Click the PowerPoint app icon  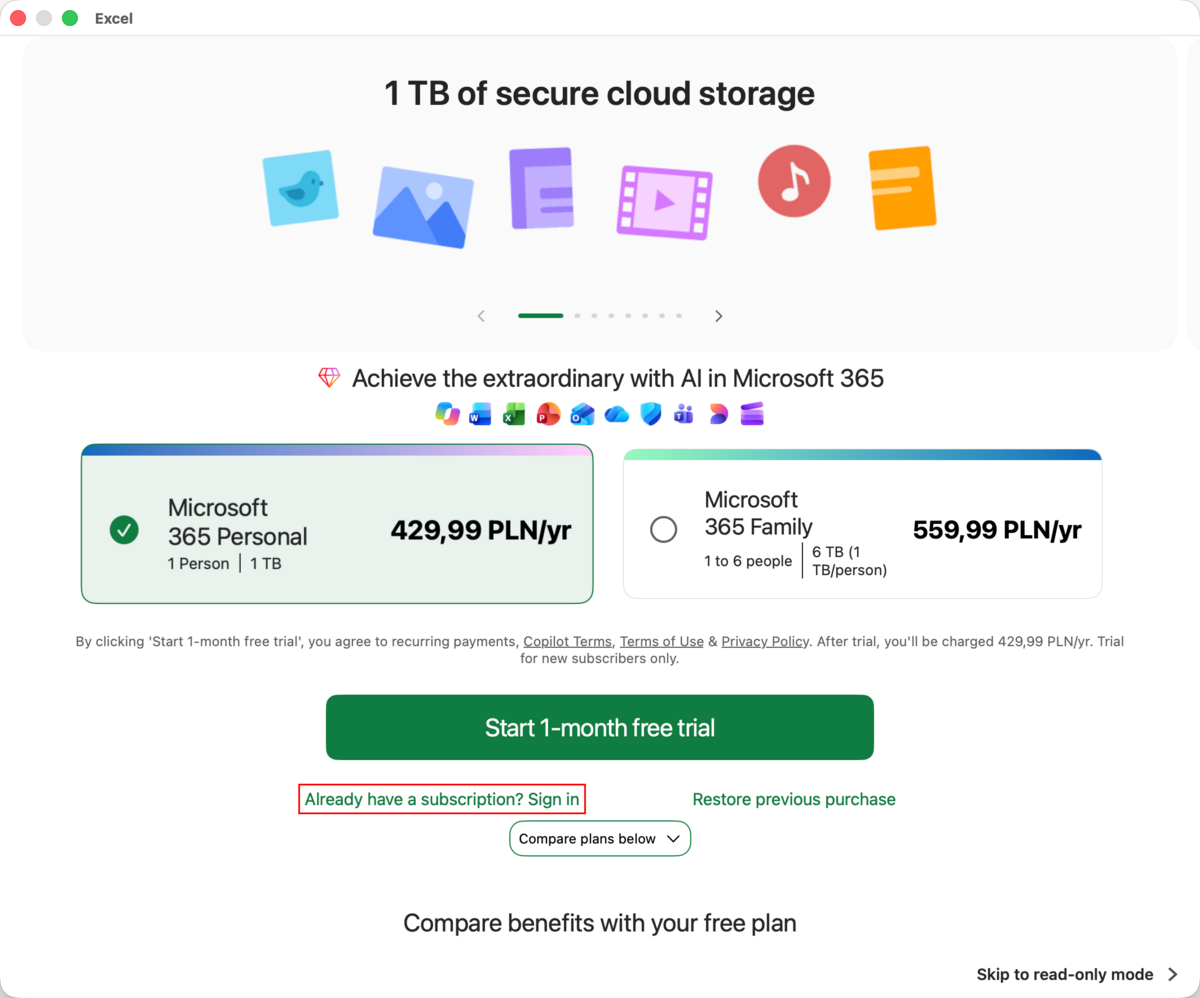tap(548, 413)
